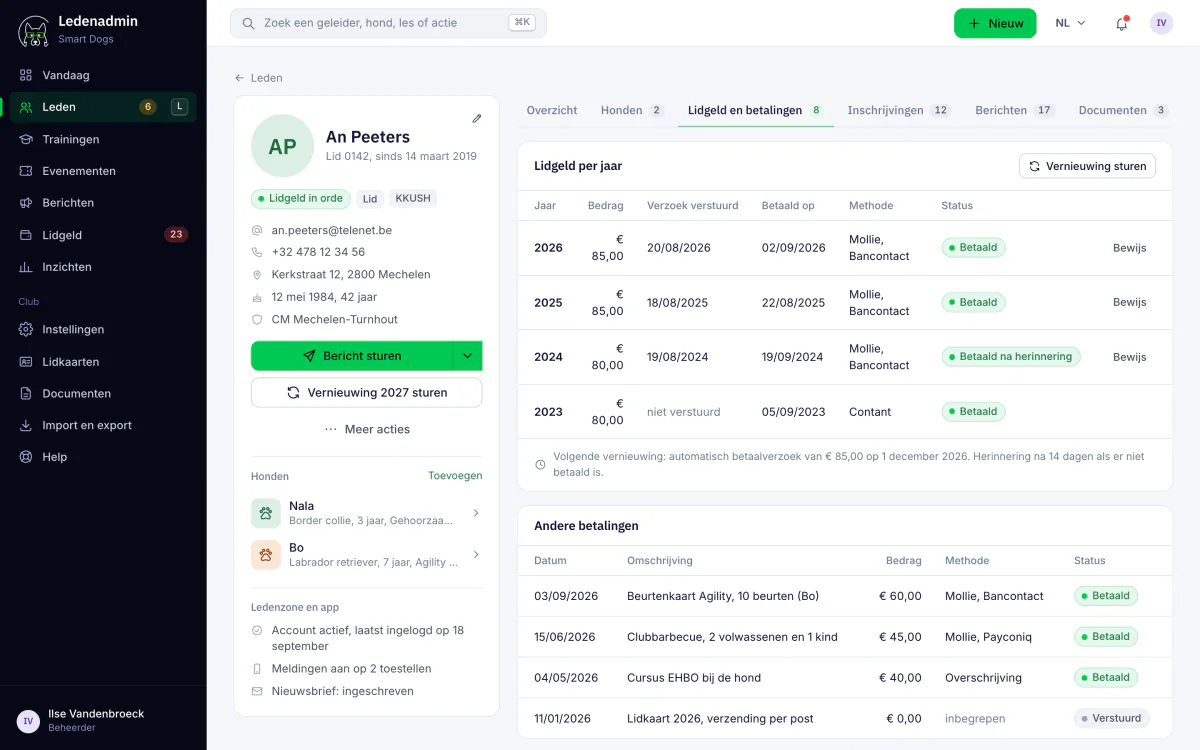Click the Vernieuwing sturen button
Viewport: 1200px width, 750px height.
click(1087, 166)
